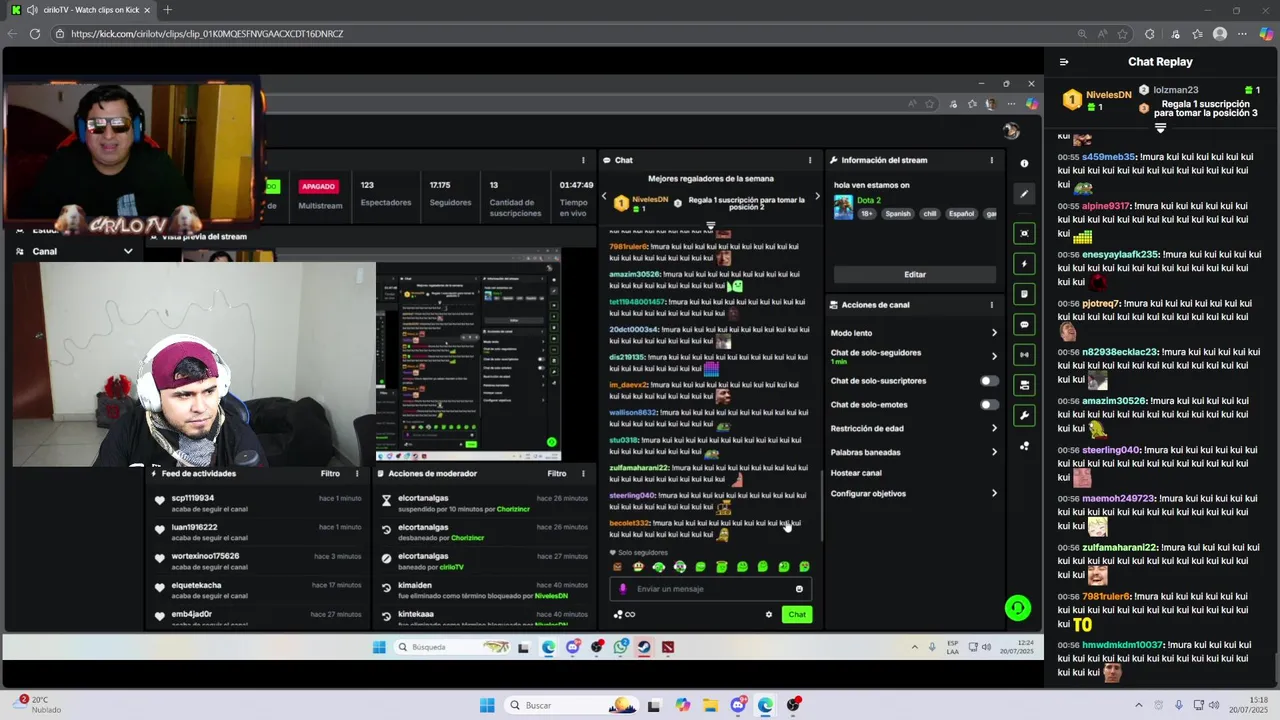Toggle Chat de solo-emotes switch
This screenshot has height=720, width=1280.
pyautogui.click(x=989, y=405)
